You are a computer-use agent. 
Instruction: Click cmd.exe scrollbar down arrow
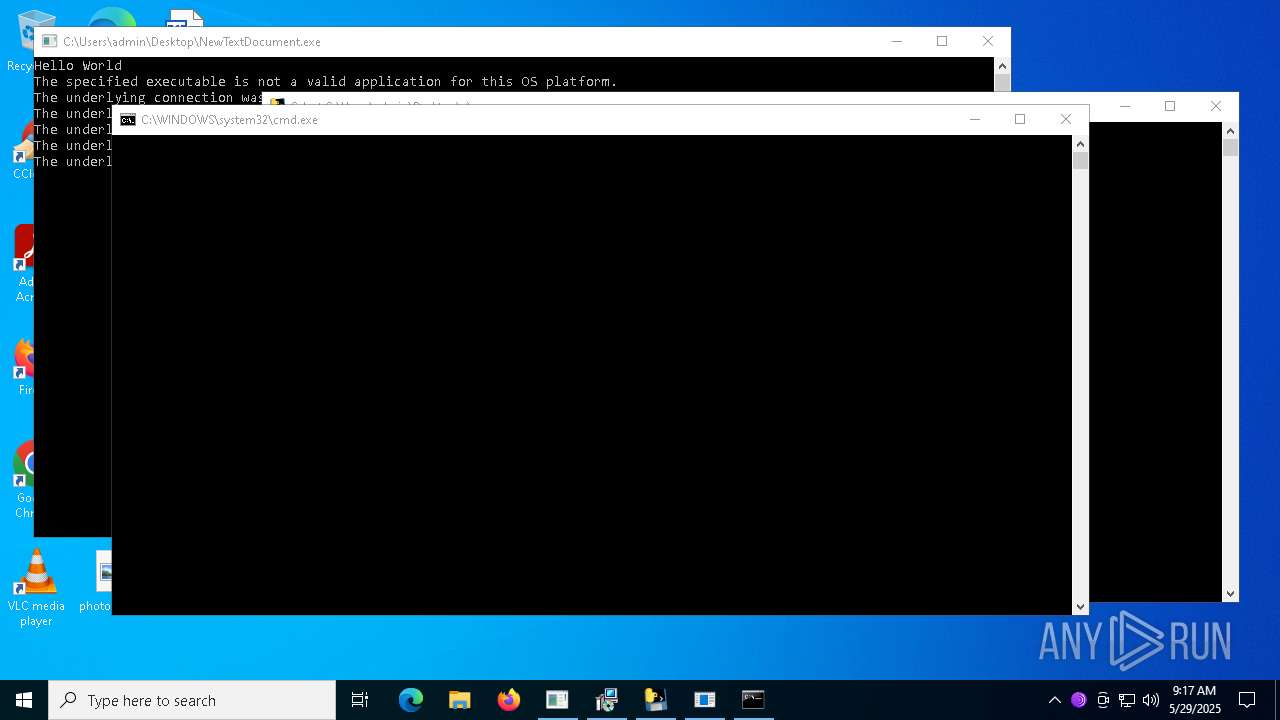[x=1080, y=607]
